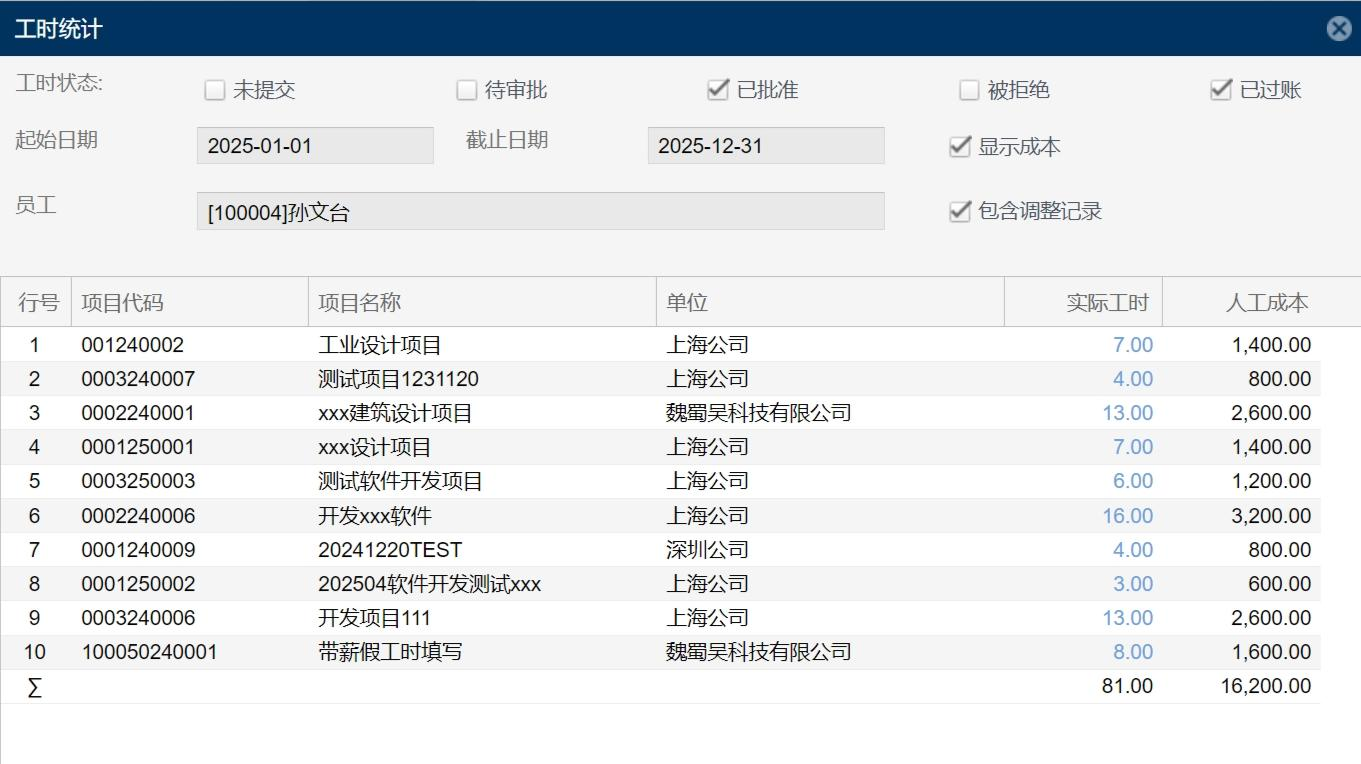
Task: Uncheck 包含调整记录 checkbox
Action: pos(960,211)
